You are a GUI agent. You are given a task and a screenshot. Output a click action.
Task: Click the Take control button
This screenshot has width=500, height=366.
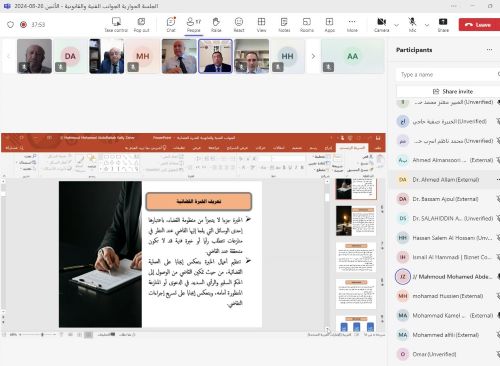(116, 25)
